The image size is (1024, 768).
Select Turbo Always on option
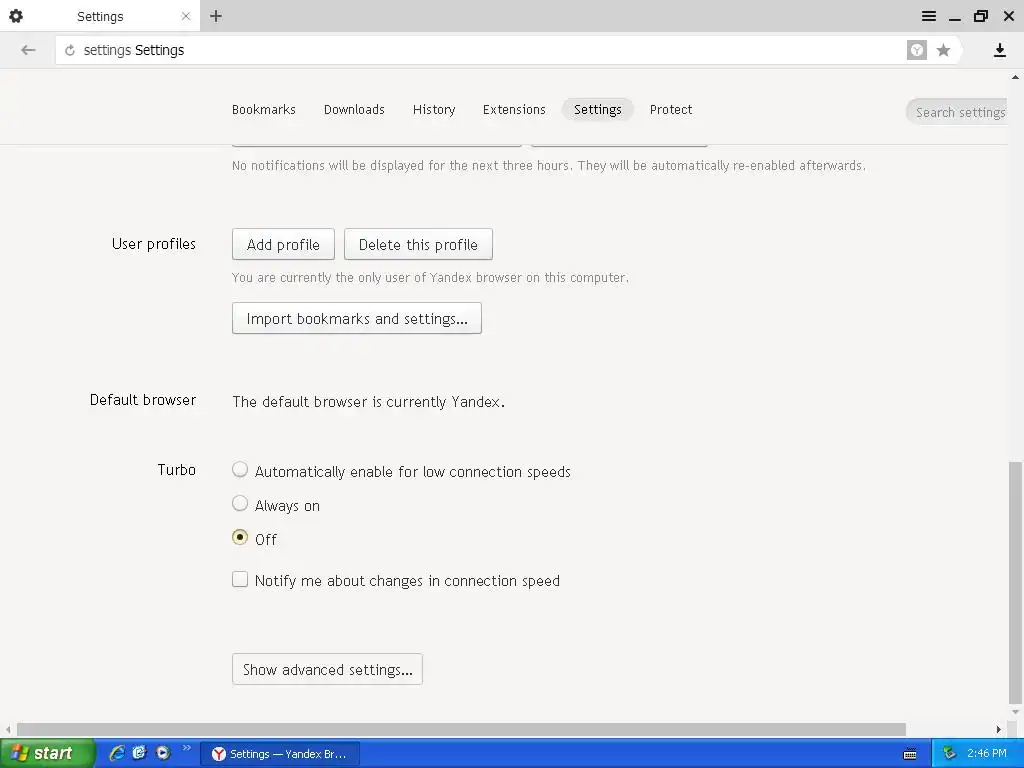(240, 504)
